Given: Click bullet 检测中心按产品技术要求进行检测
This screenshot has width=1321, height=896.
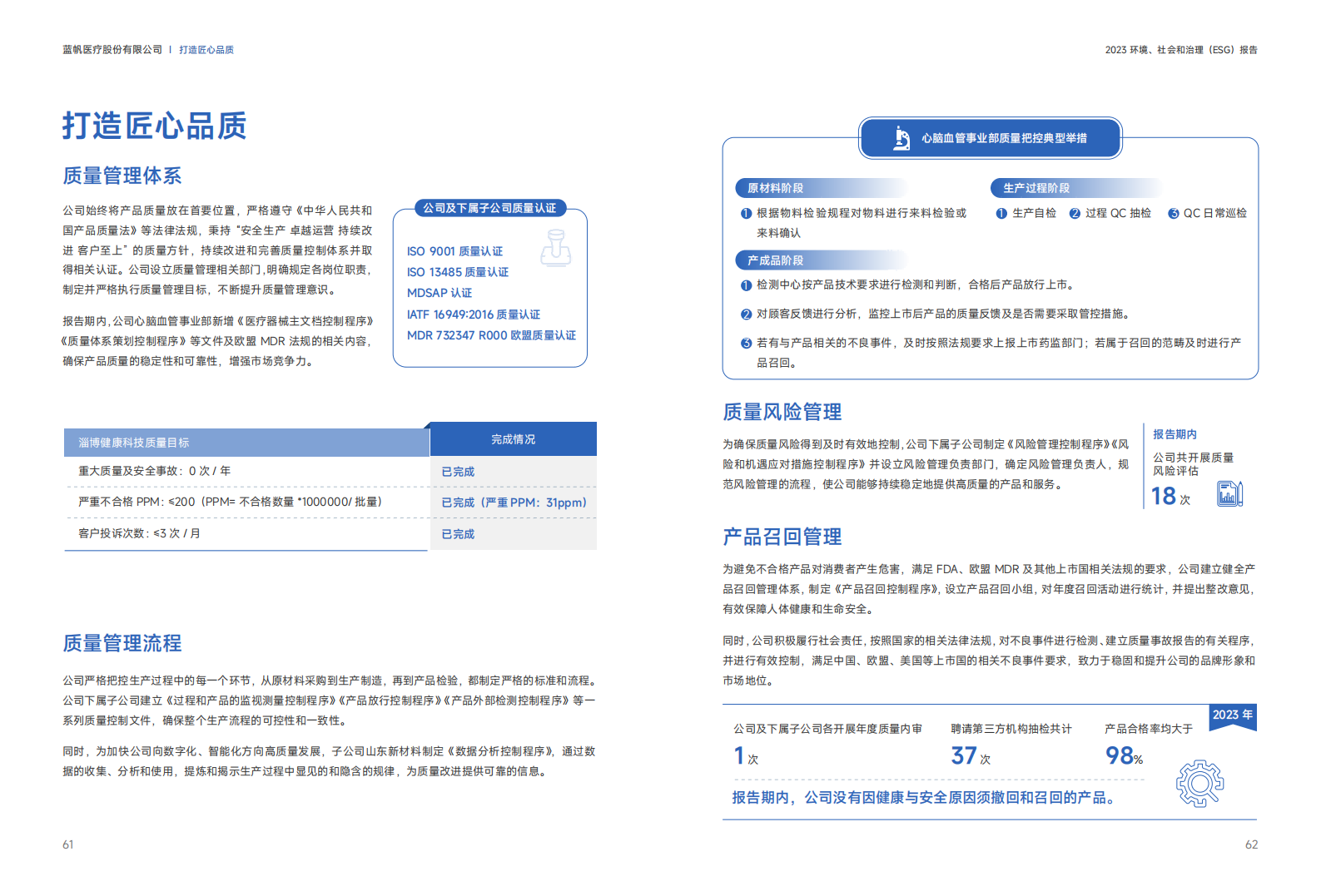Looking at the screenshot, I should [907, 285].
